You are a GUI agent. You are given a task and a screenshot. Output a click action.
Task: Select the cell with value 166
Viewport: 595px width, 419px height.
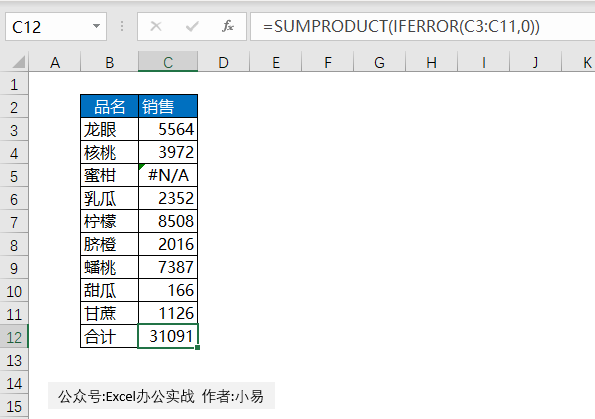(x=168, y=290)
